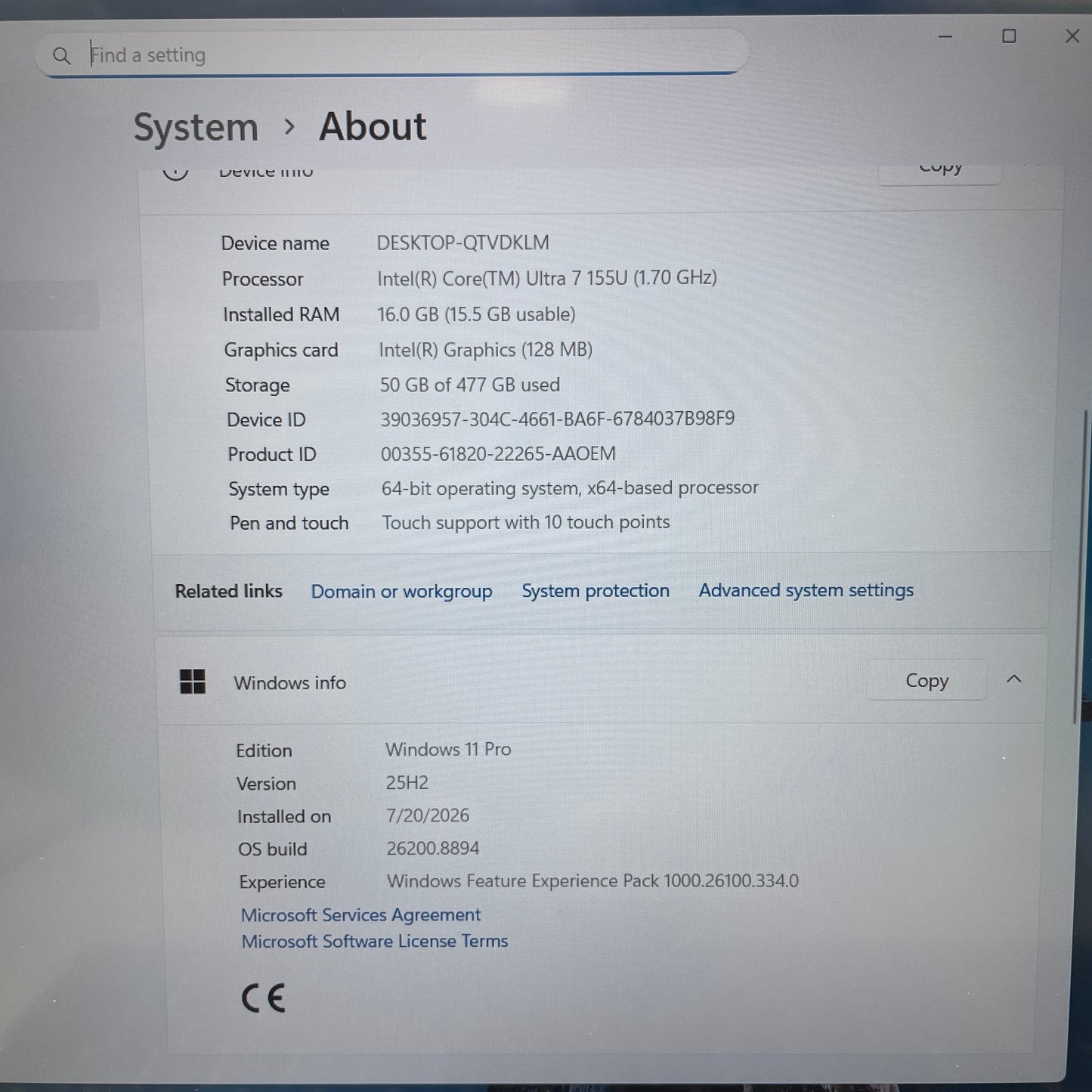Open Domain or workgroup link
Image resolution: width=1092 pixels, height=1092 pixels.
click(x=401, y=591)
